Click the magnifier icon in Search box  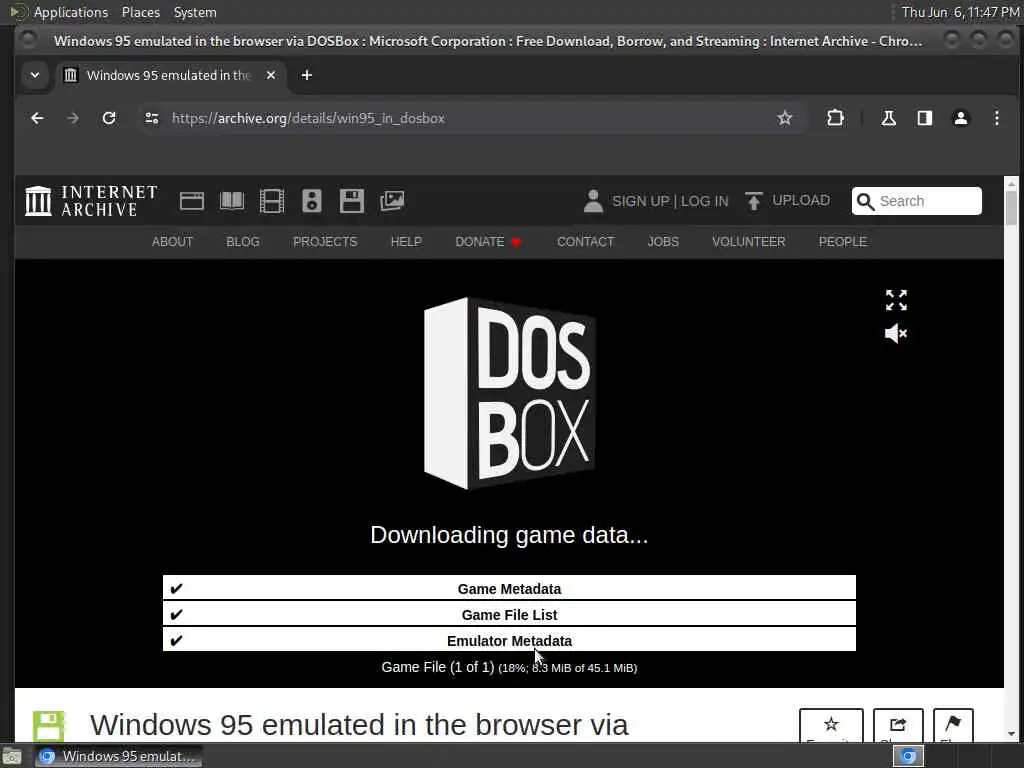(x=865, y=201)
